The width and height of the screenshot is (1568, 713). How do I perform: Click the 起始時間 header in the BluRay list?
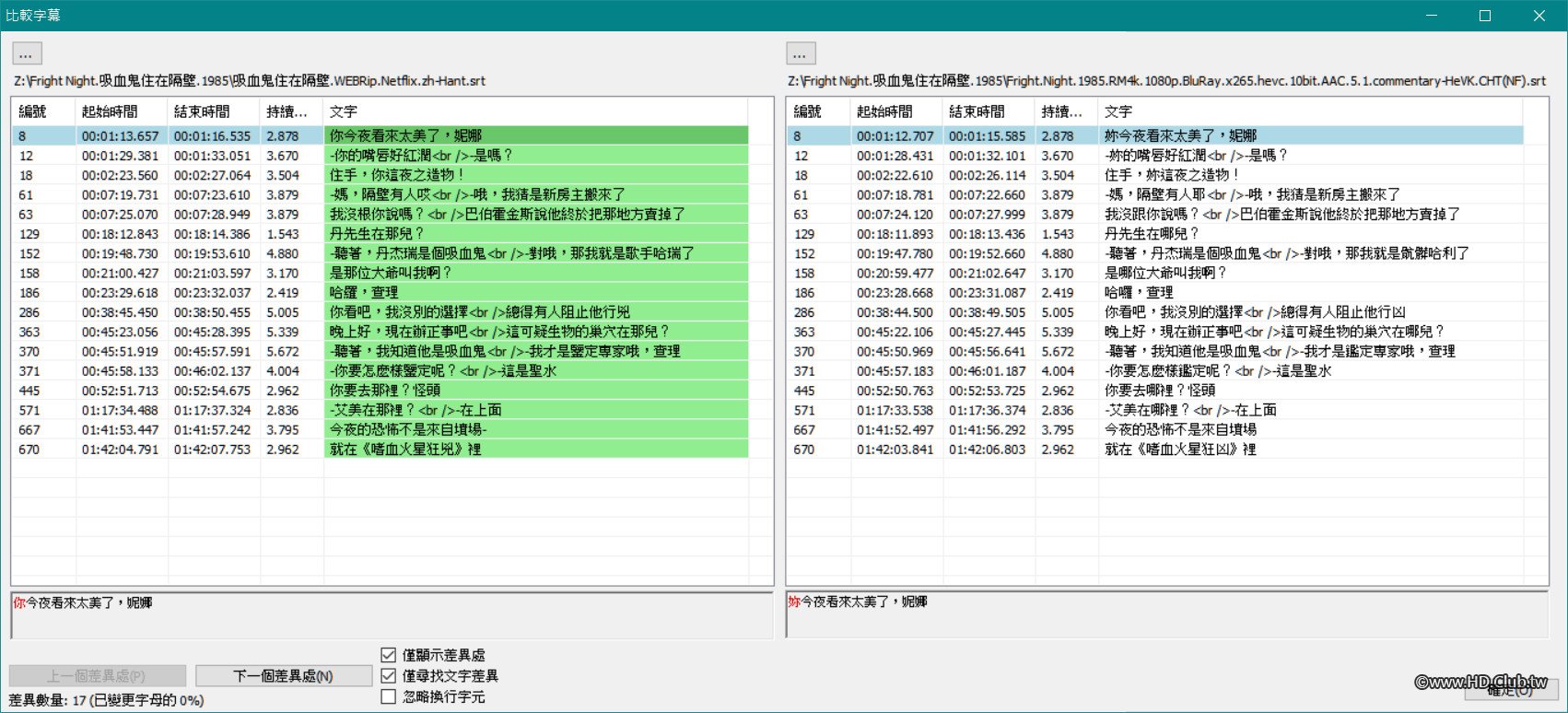coord(896,111)
